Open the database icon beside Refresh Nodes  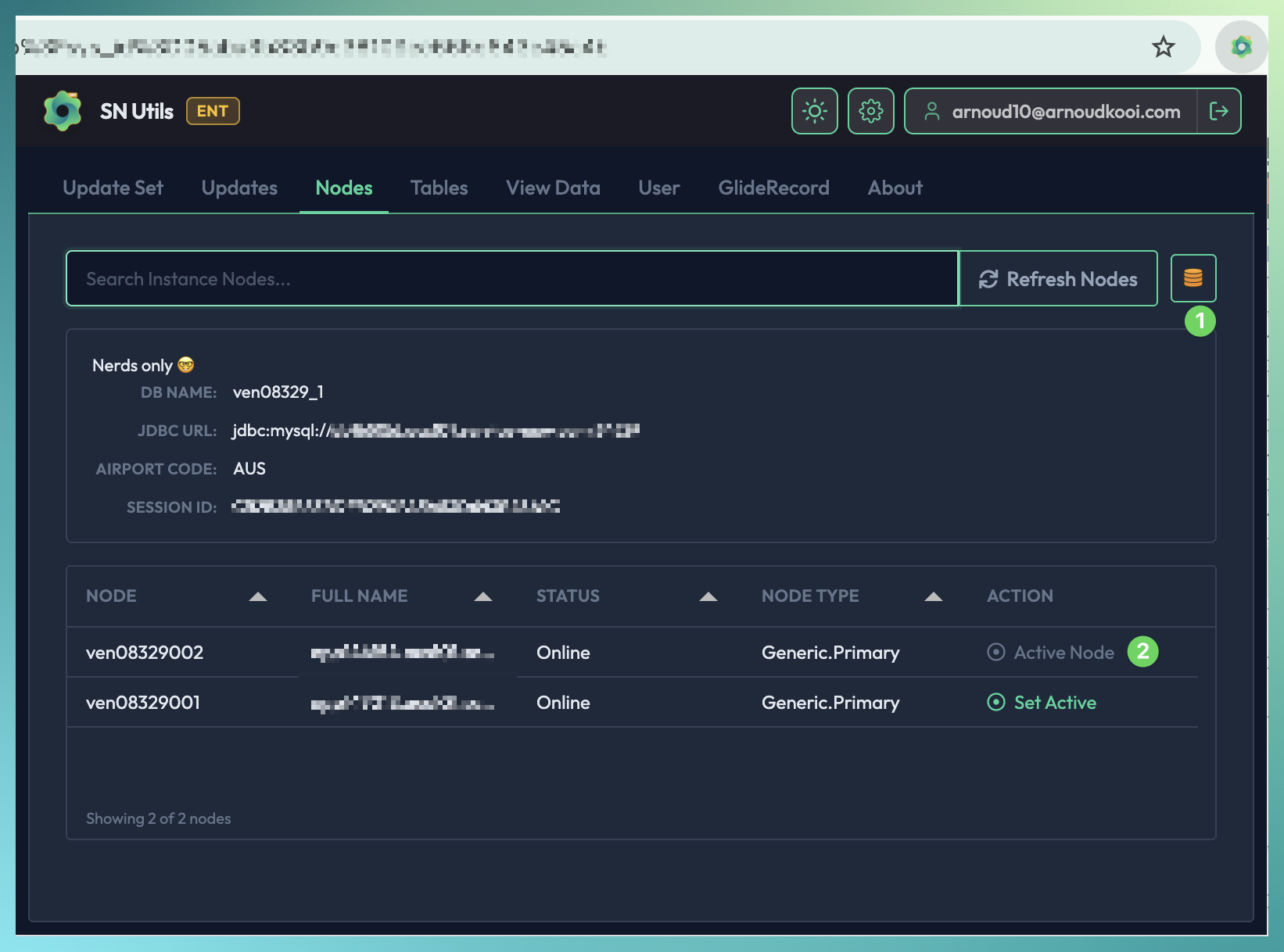[x=1193, y=278]
